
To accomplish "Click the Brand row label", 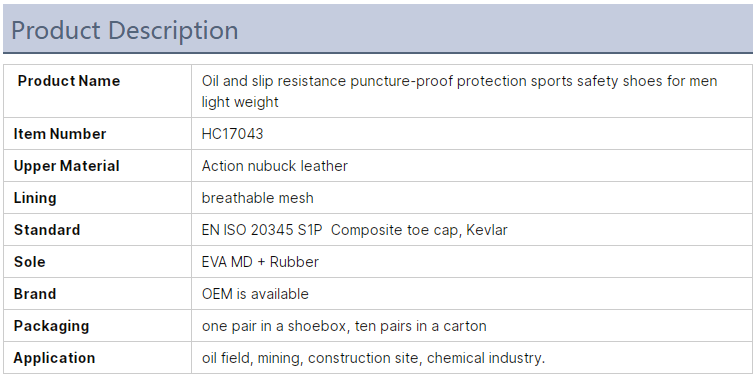I will click(35, 294).
